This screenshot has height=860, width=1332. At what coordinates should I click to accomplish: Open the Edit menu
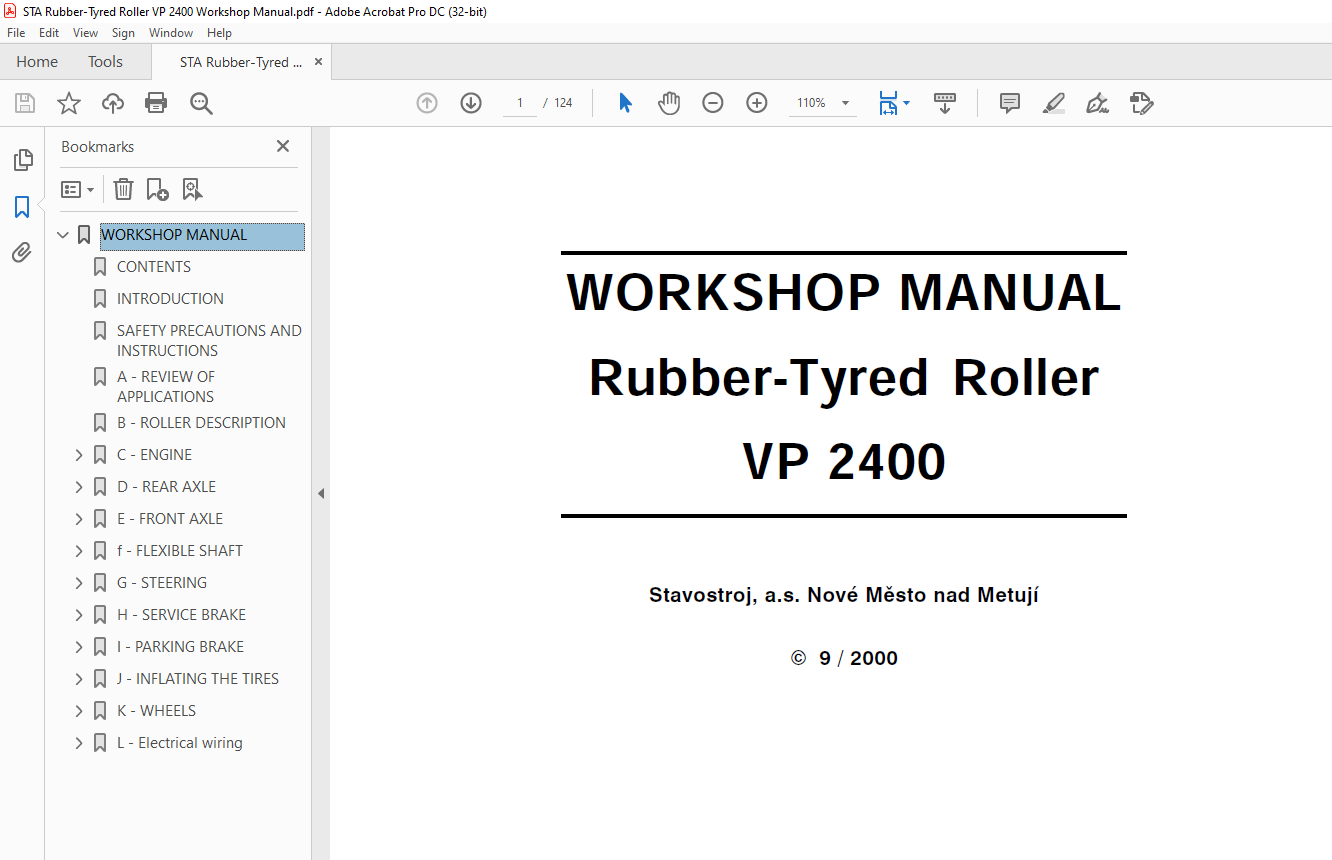tap(49, 33)
